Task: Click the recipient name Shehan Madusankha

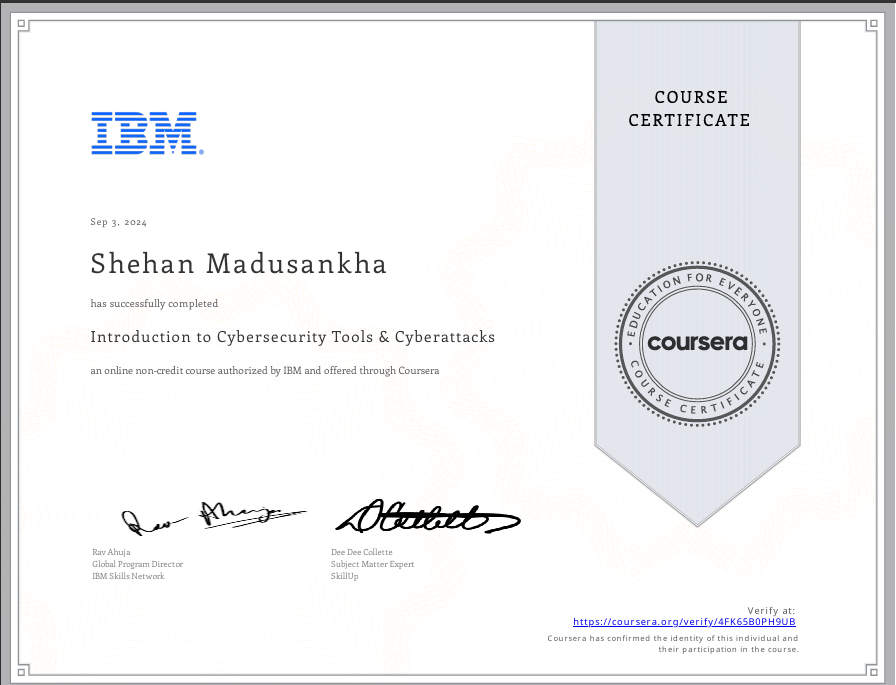Action: coord(238,263)
